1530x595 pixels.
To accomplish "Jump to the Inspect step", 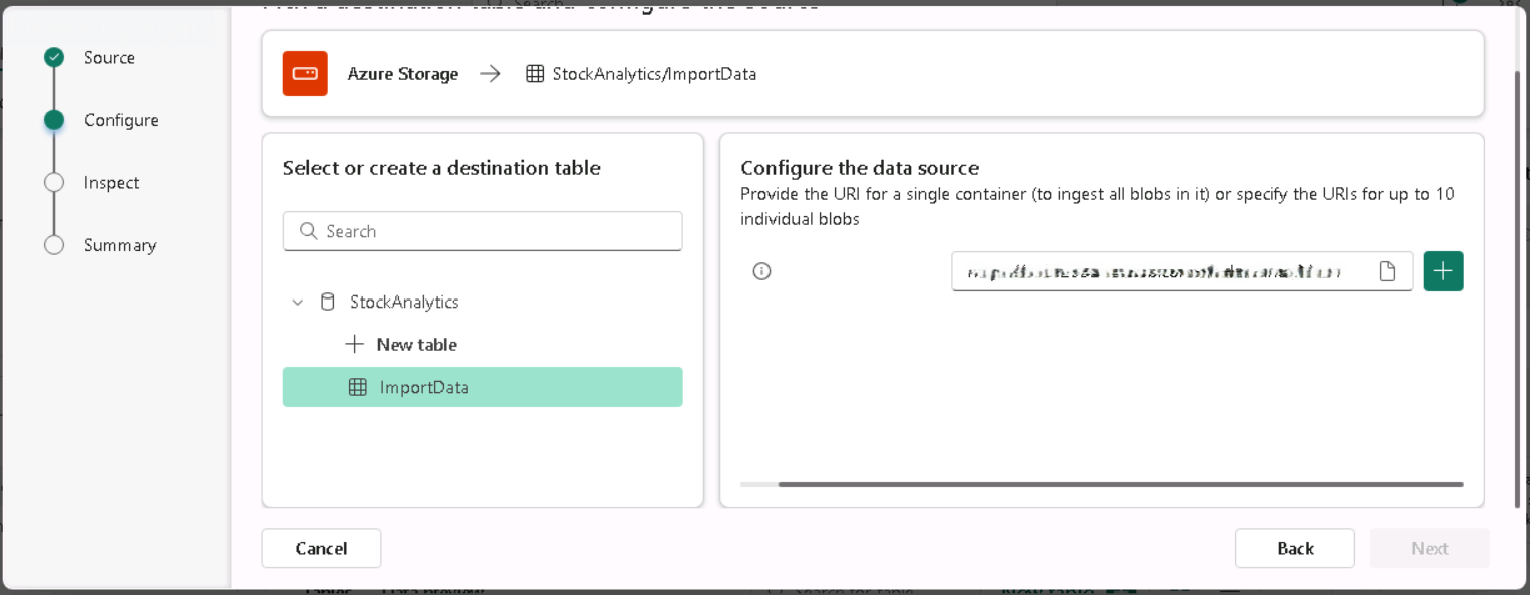I will click(x=111, y=183).
